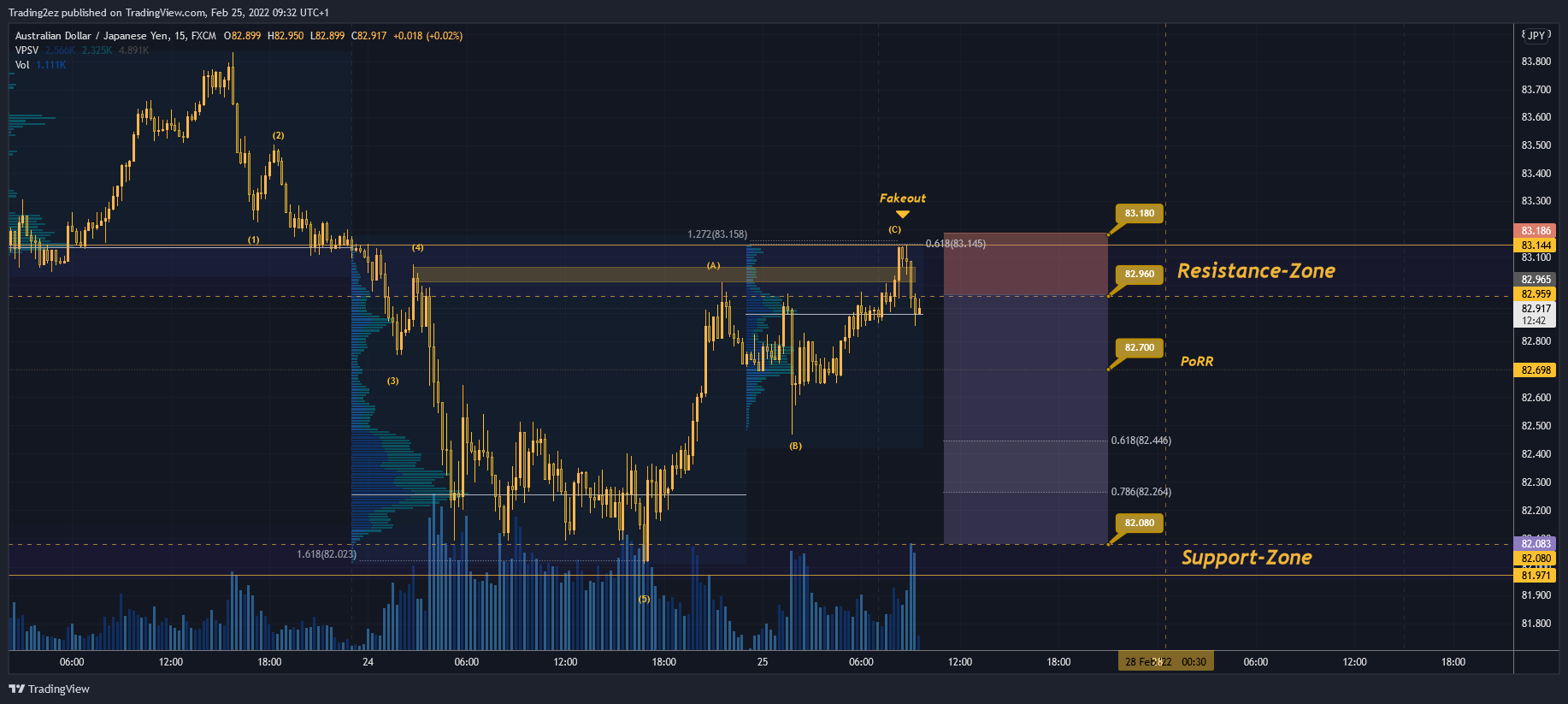Select the Resistance-Zone text label
This screenshot has height=704, width=1568.
pos(1256,271)
